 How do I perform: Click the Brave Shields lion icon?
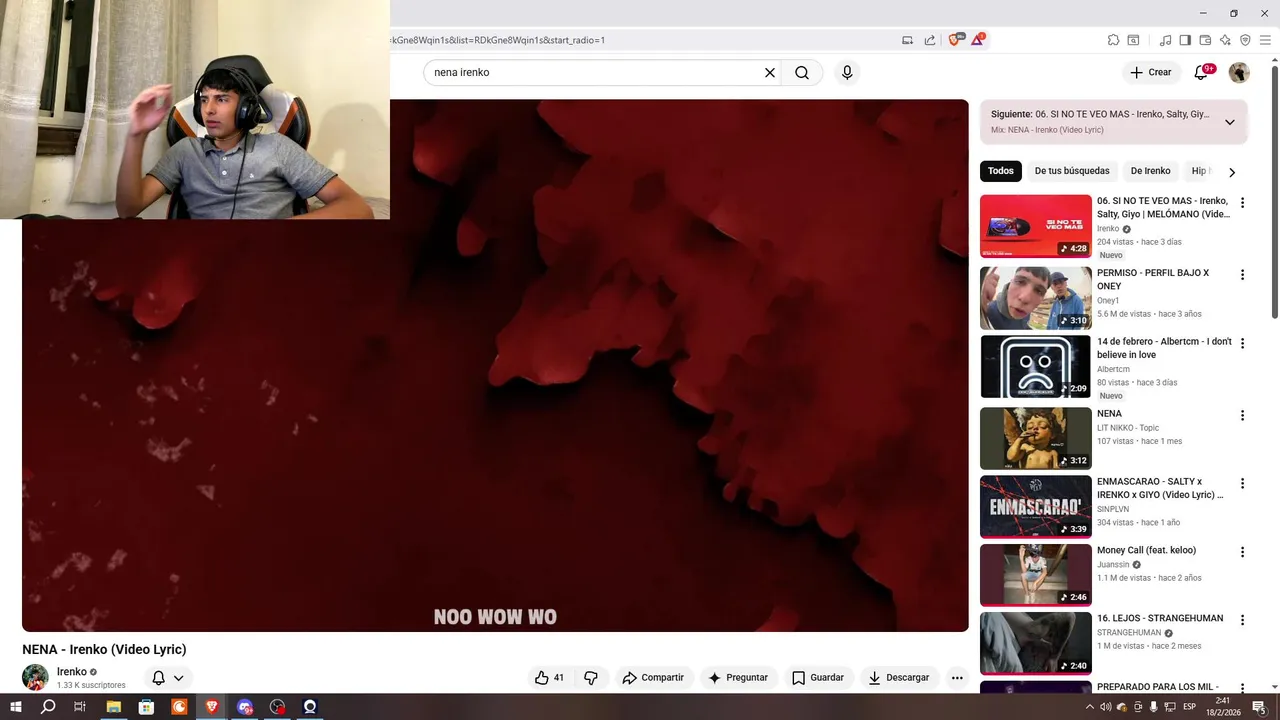pos(954,40)
